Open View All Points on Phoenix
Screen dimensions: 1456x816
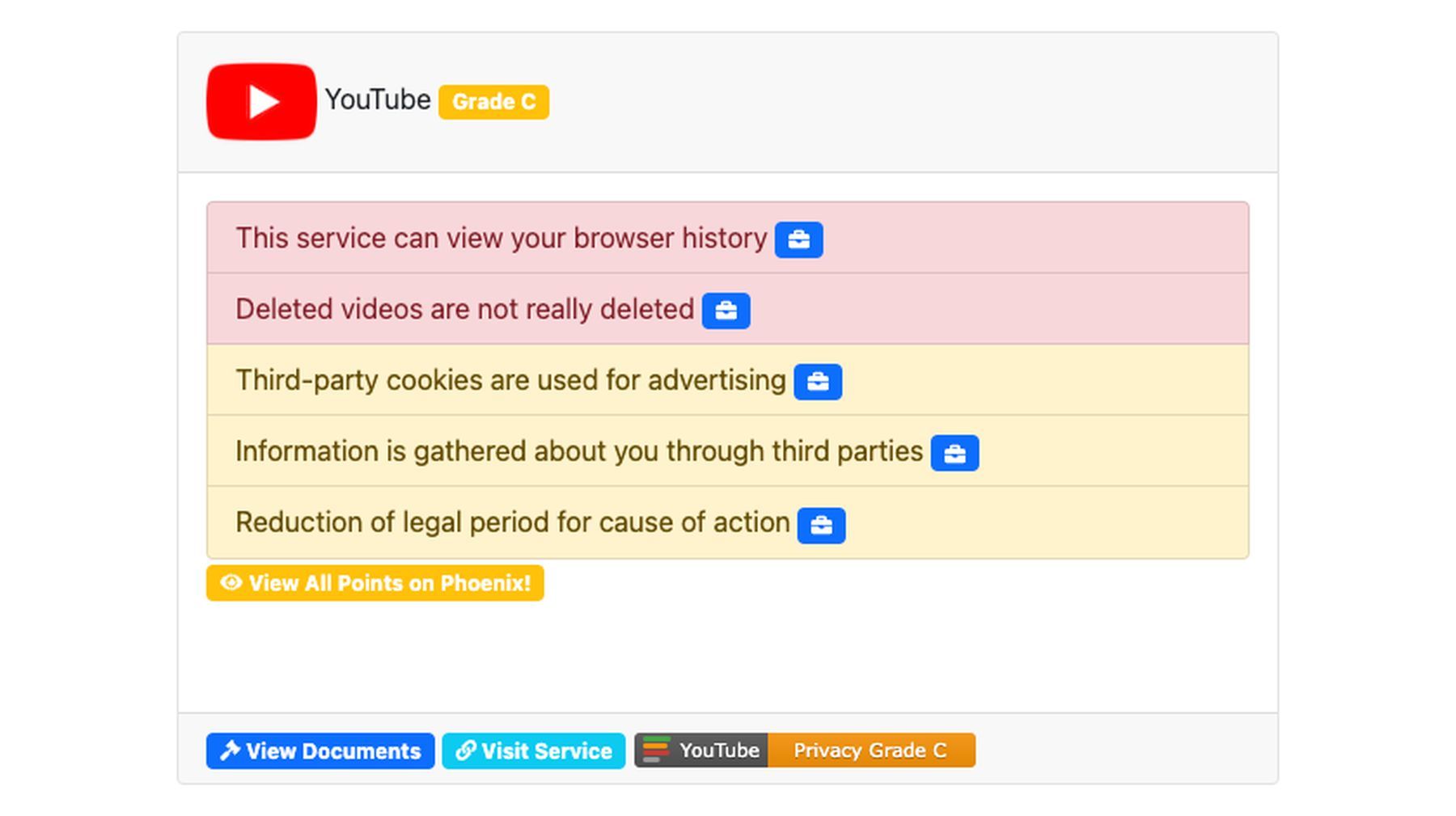[375, 582]
